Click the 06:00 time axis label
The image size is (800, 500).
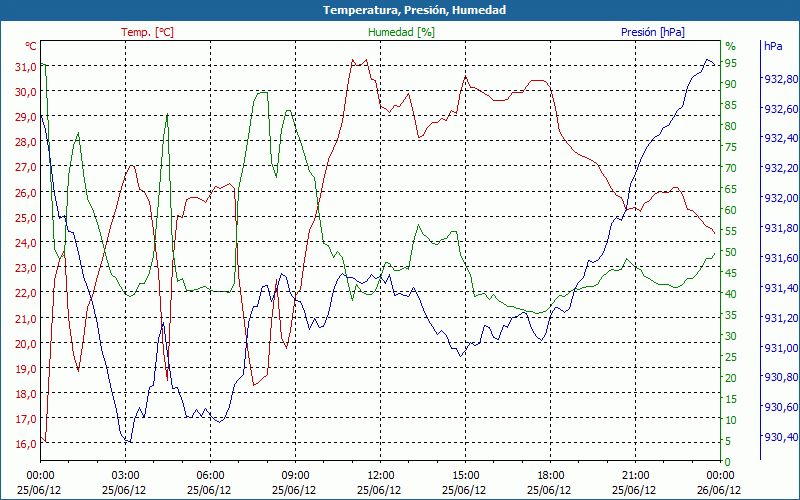[x=210, y=476]
